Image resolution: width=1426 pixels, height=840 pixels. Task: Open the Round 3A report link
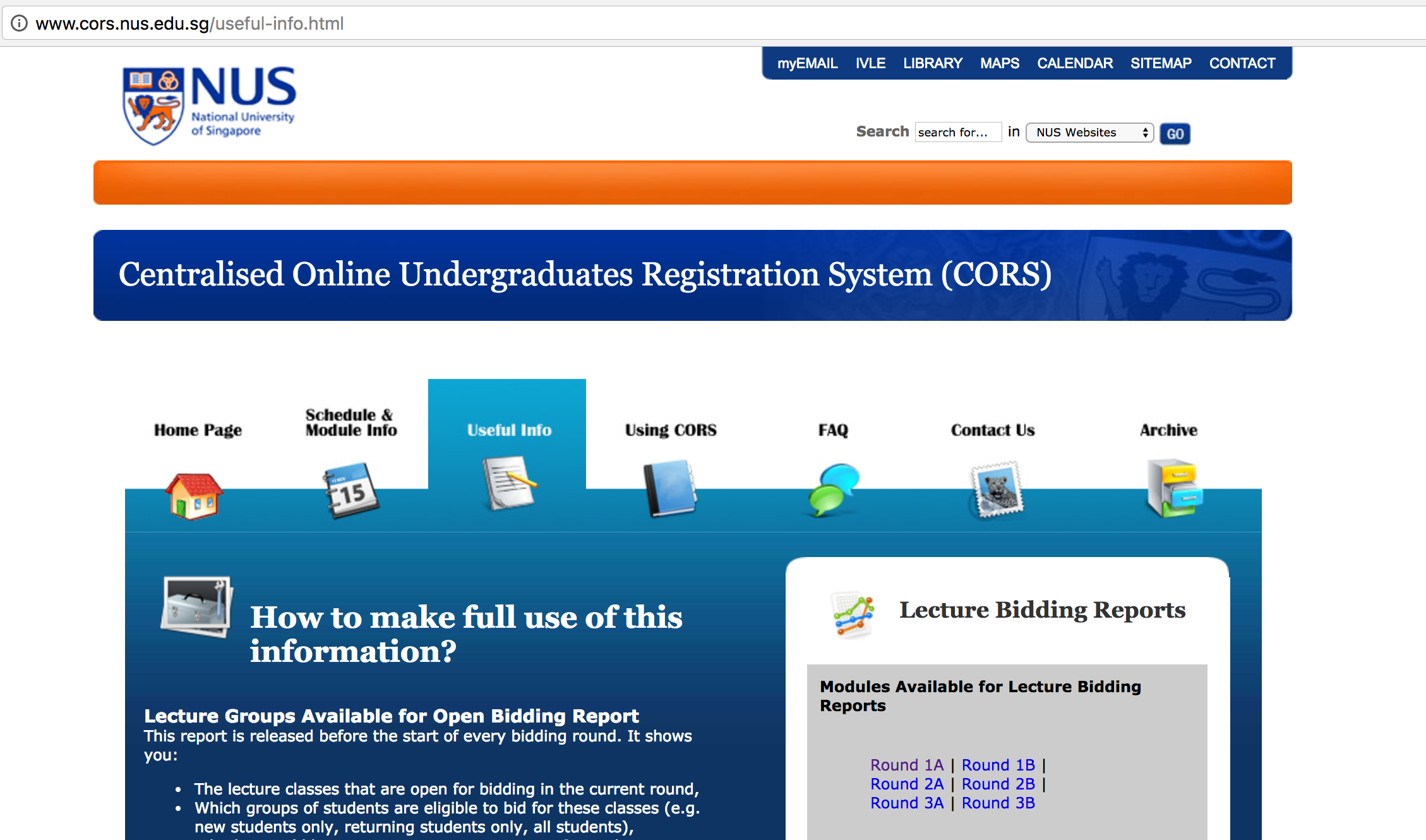[906, 803]
